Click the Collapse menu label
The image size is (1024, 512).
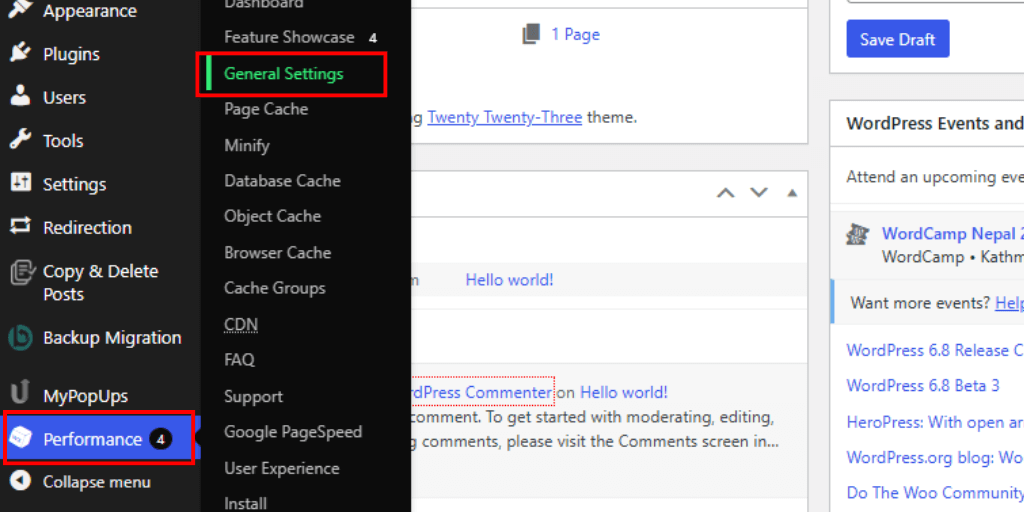coord(97,482)
